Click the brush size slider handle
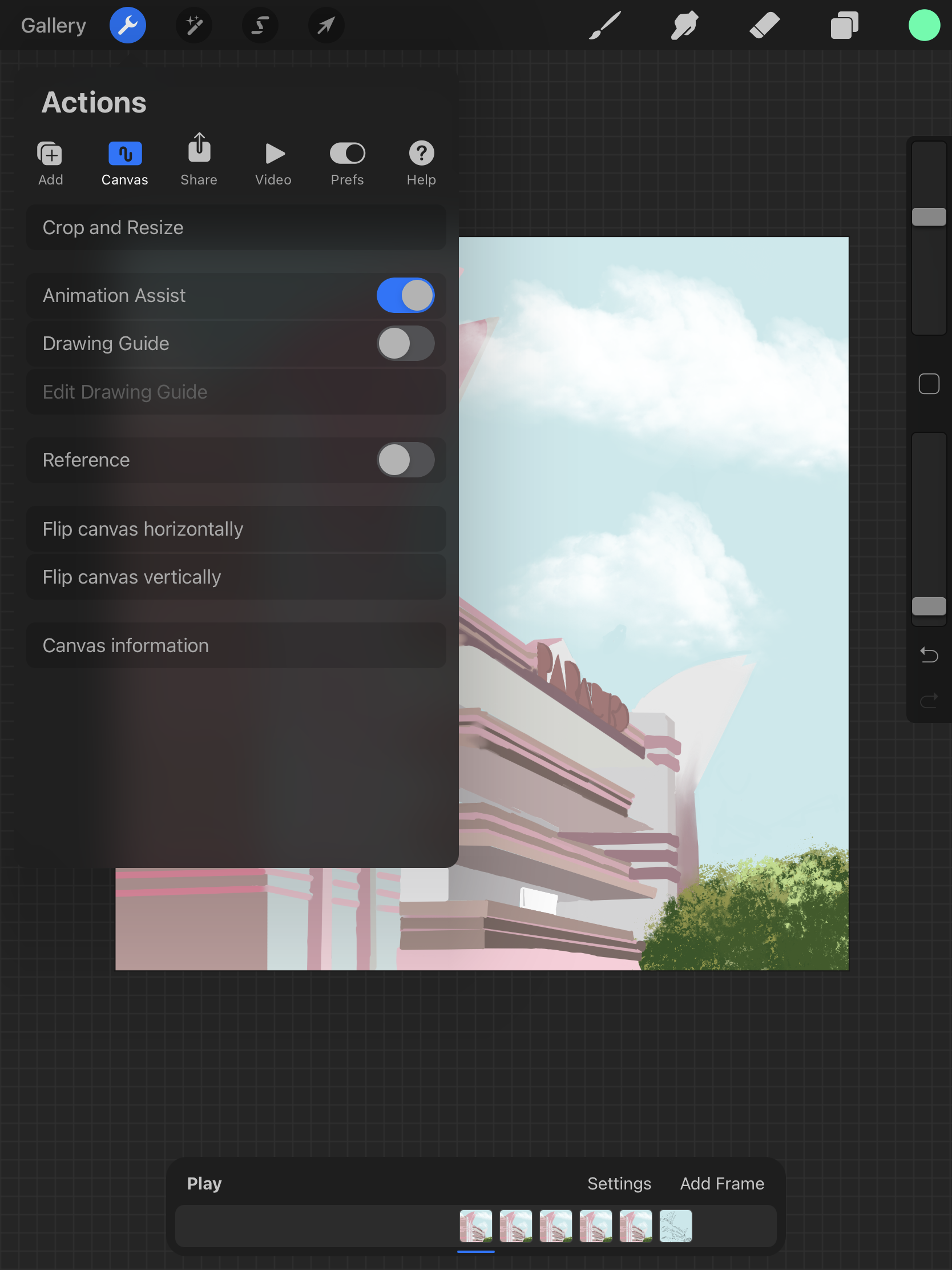The image size is (952, 1270). (929, 216)
